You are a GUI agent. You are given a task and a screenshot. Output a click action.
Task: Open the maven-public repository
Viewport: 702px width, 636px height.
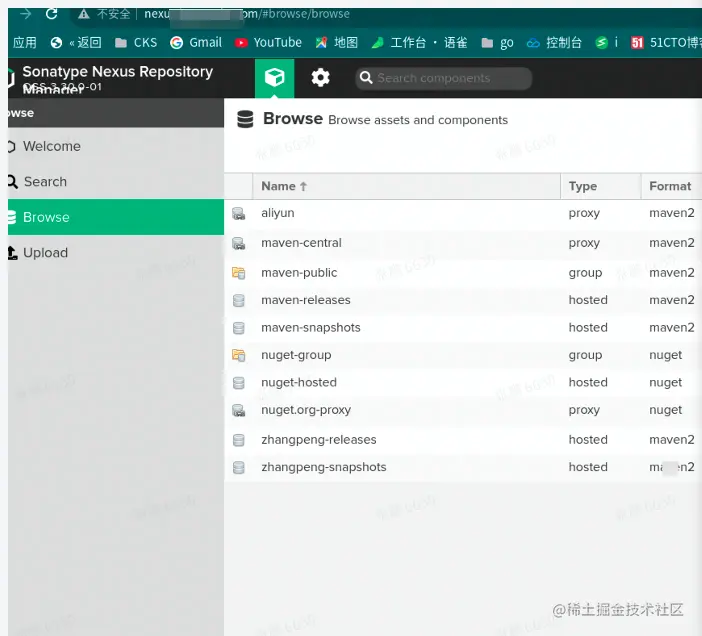point(299,273)
